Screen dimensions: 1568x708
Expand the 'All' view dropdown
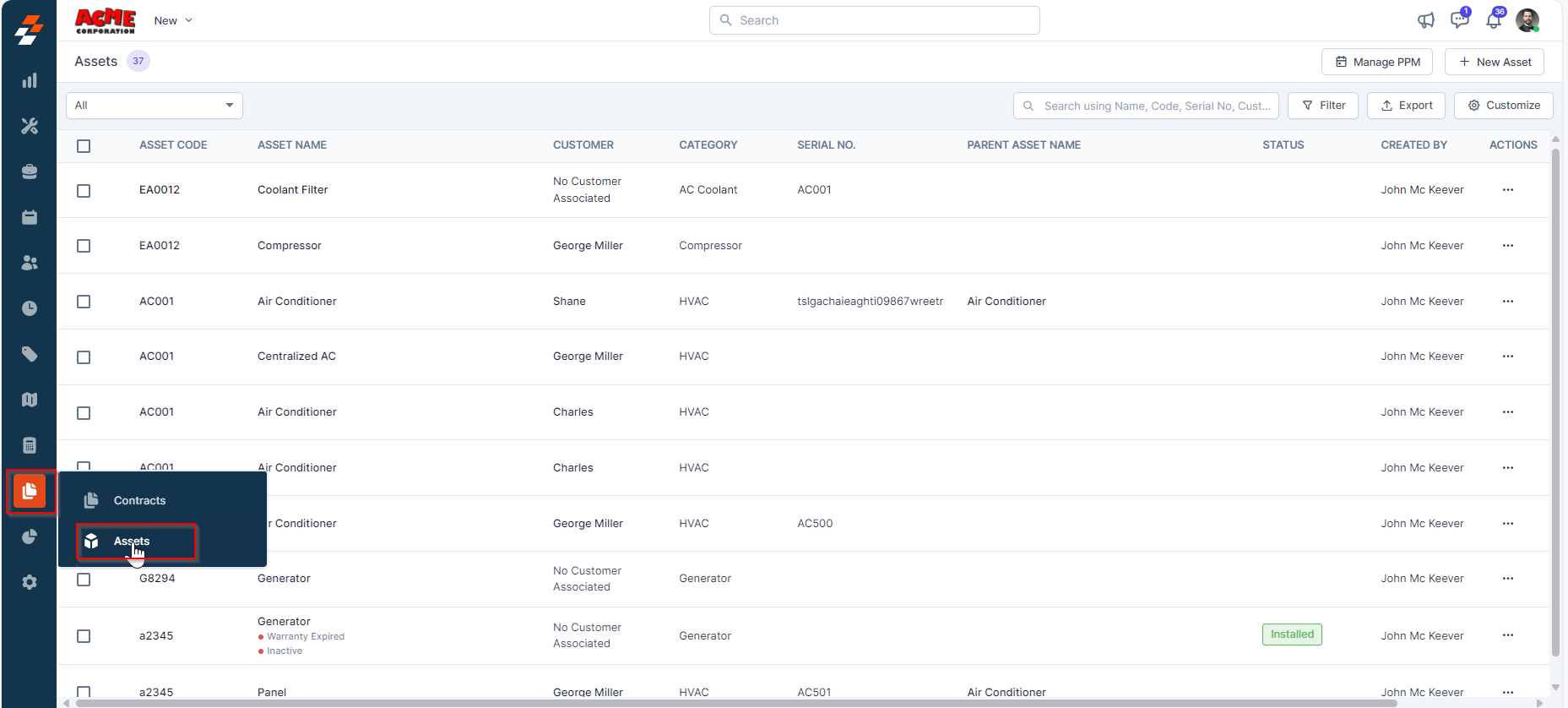pyautogui.click(x=155, y=106)
